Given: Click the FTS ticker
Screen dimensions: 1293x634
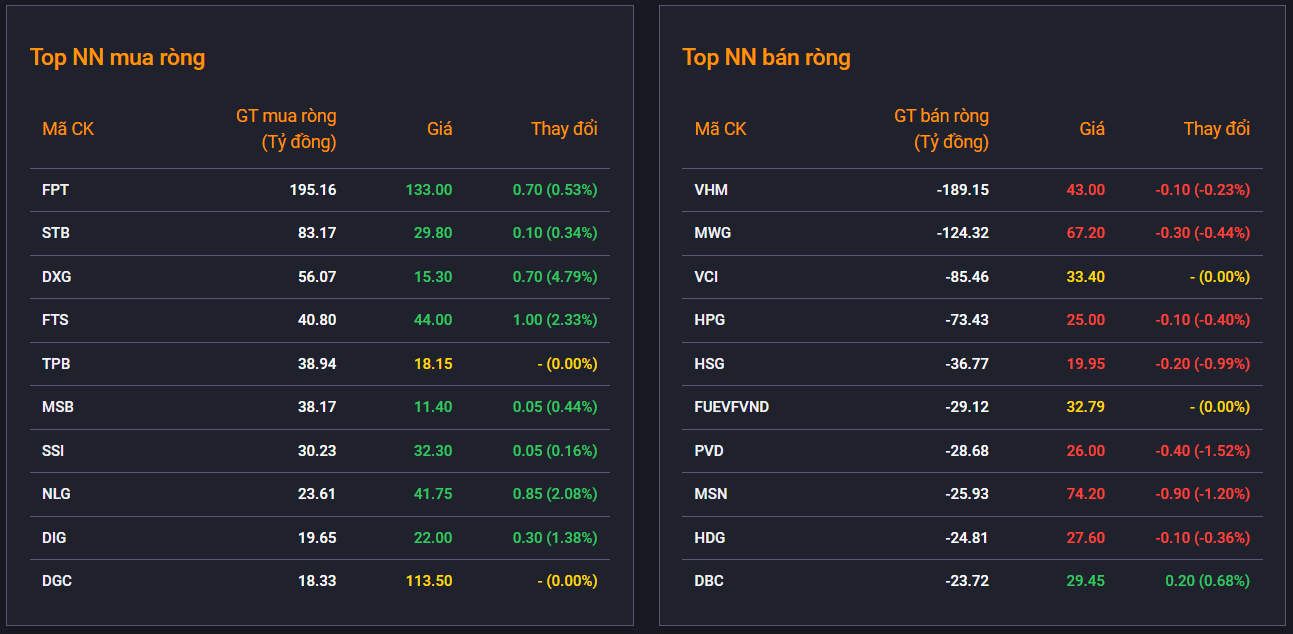Looking at the screenshot, I should coord(55,320).
